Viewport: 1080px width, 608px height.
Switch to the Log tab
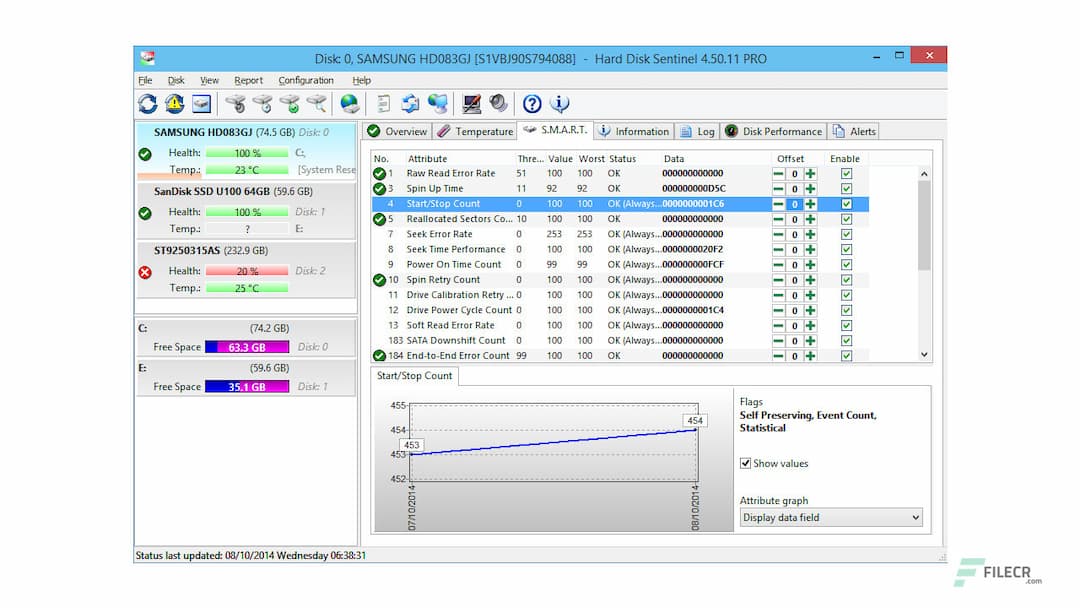click(x=698, y=132)
